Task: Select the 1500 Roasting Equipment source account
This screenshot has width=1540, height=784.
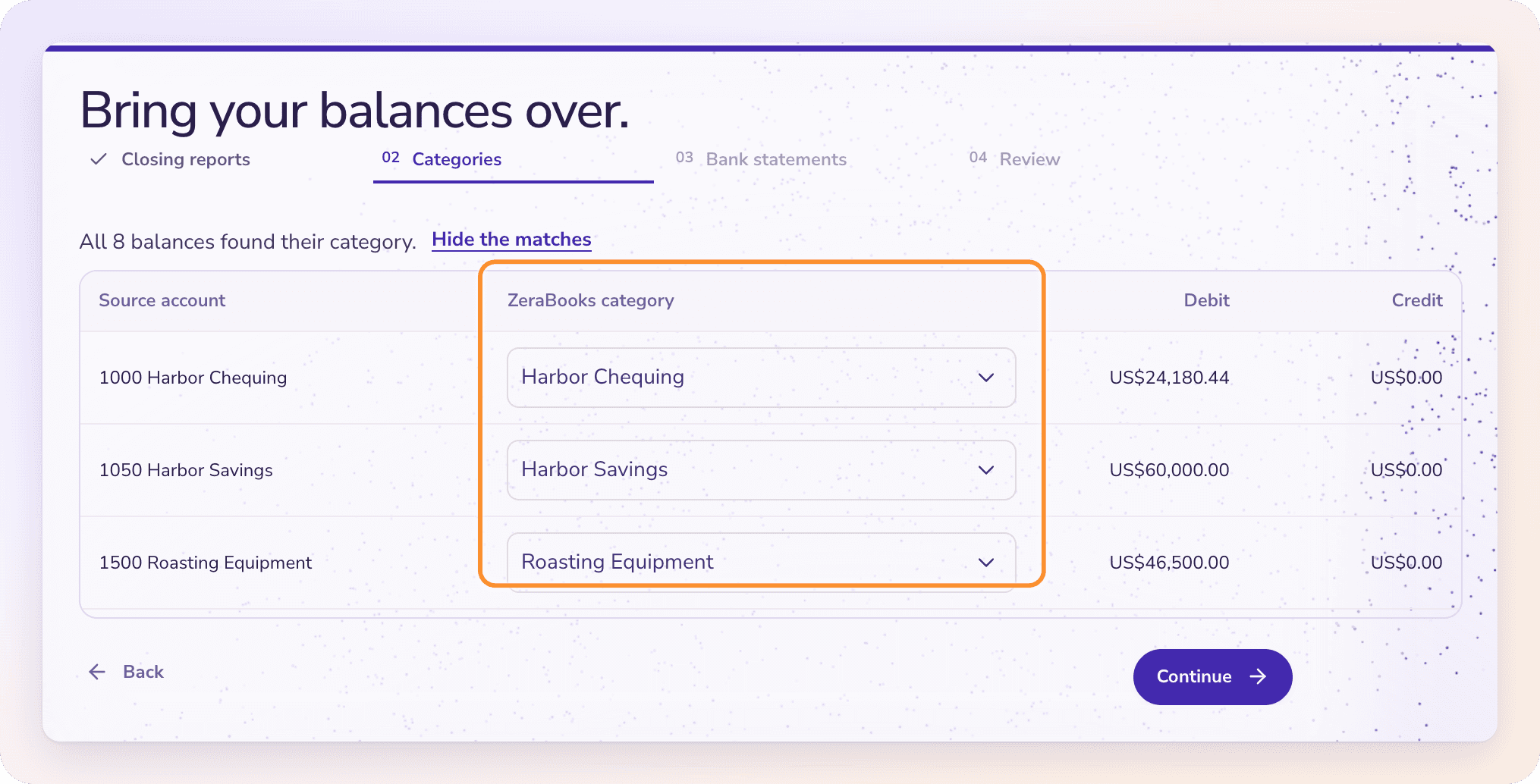Action: coord(206,563)
